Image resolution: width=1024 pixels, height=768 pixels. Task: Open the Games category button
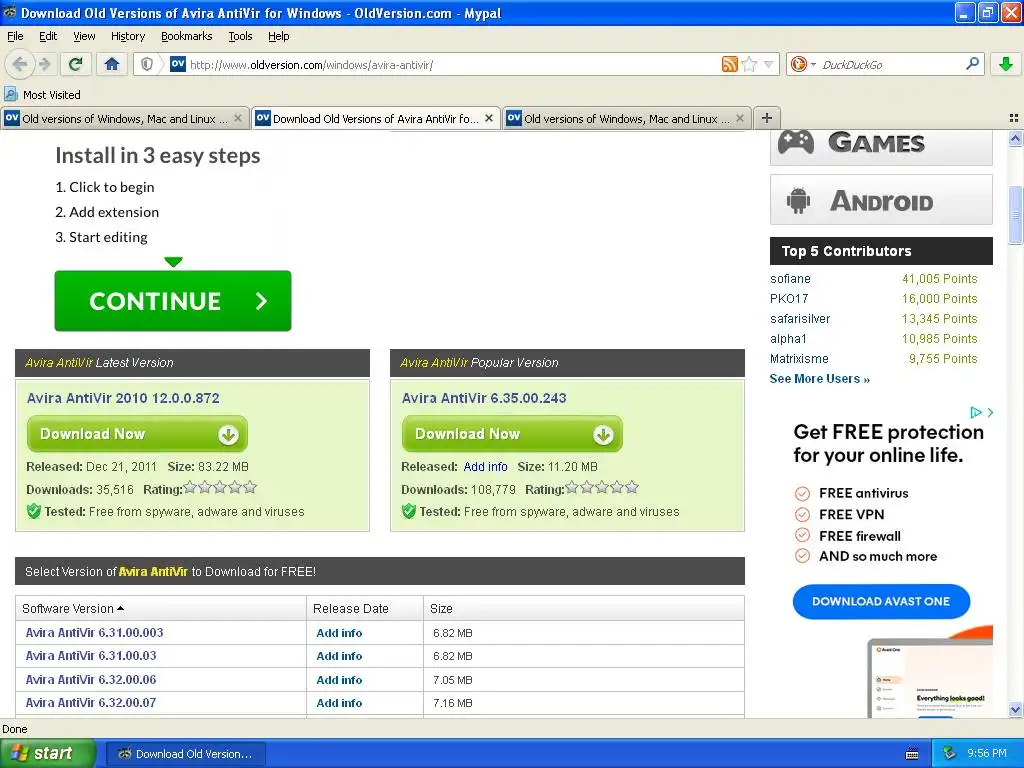click(881, 146)
